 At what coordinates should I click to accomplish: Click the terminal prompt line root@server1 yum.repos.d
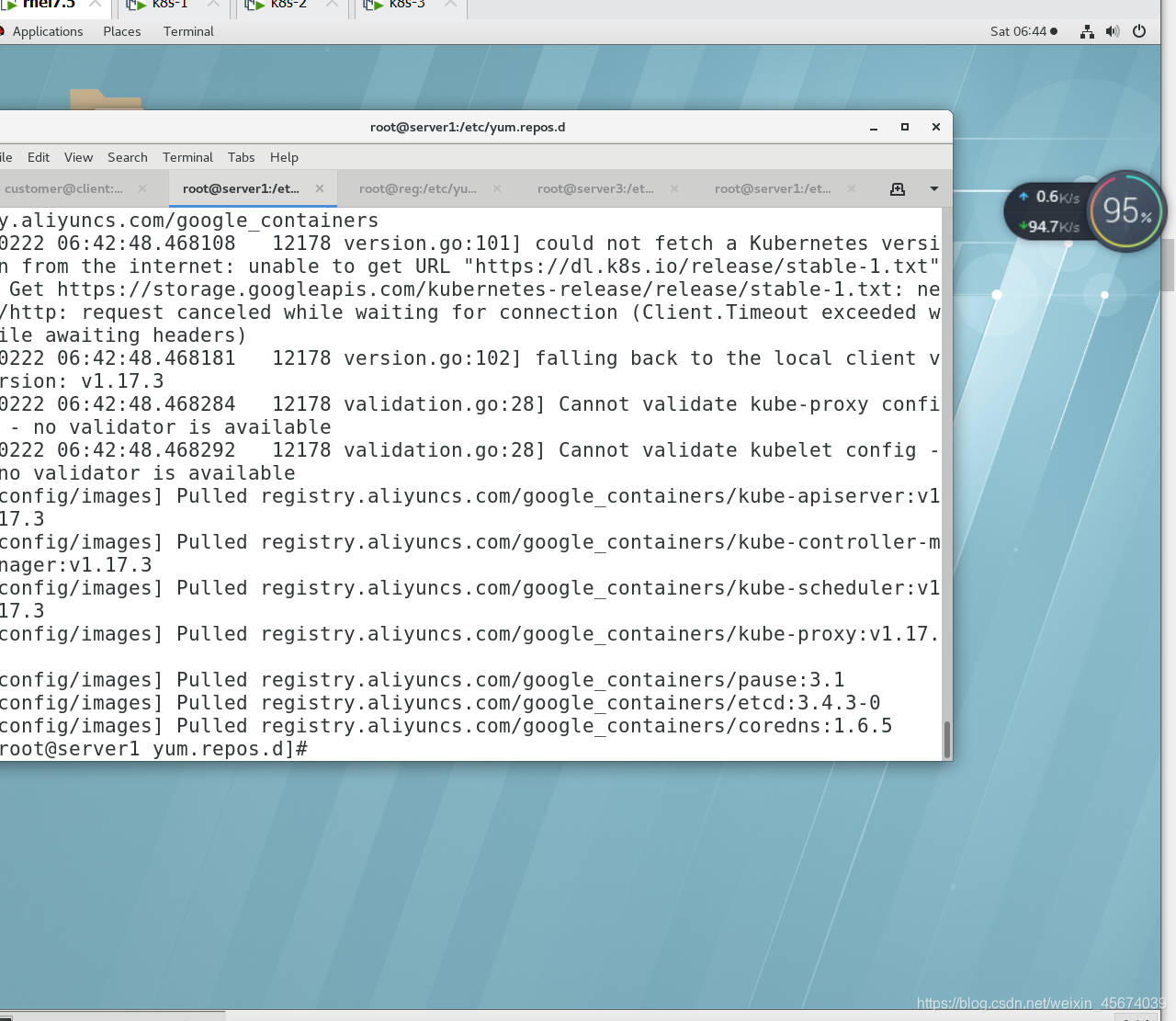pyautogui.click(x=153, y=749)
